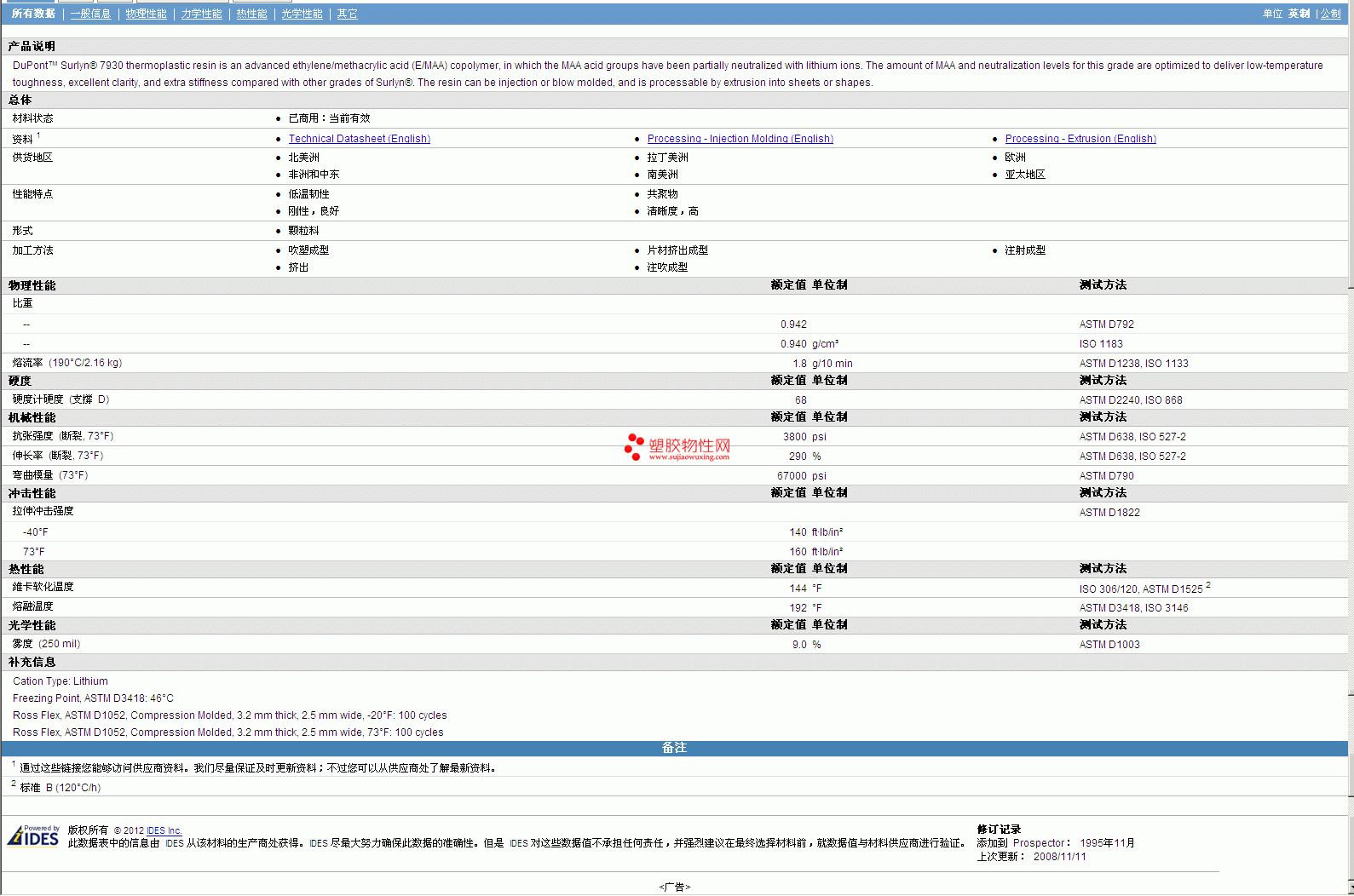Screen dimensions: 1354x896
Task: Click the 160 ft·lb/in² value
Action: pos(816,552)
